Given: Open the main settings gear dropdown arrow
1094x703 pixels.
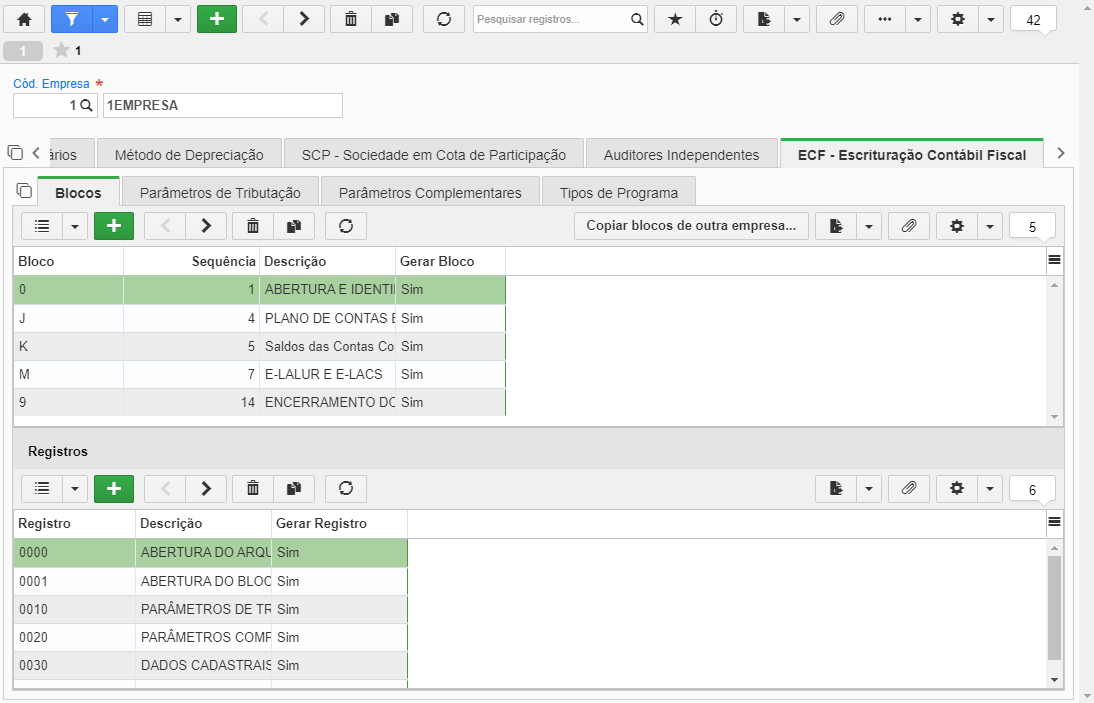Looking at the screenshot, I should click(x=991, y=20).
